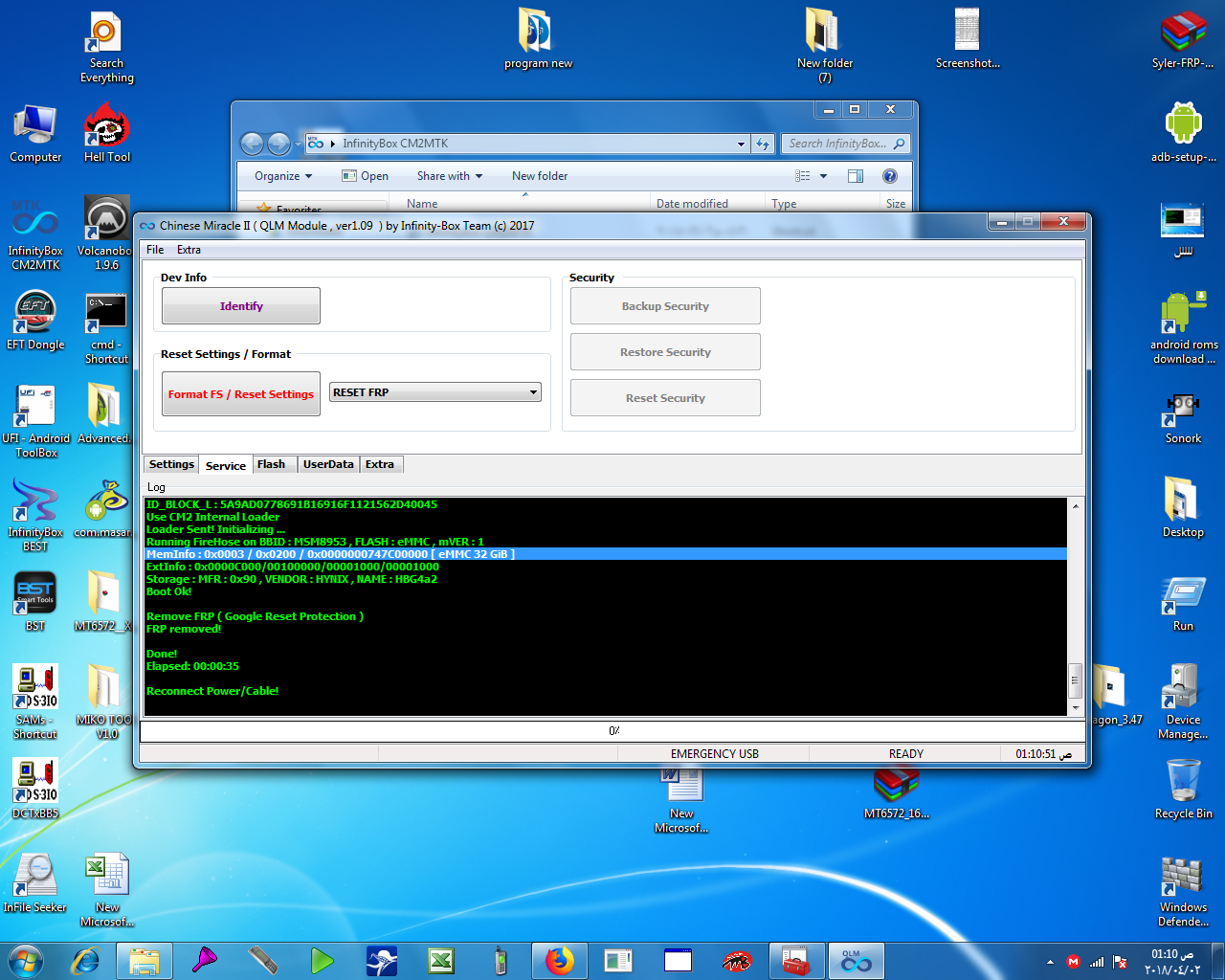Select the MT6572_16 archive on desktop
The image size is (1225, 980).
897,792
